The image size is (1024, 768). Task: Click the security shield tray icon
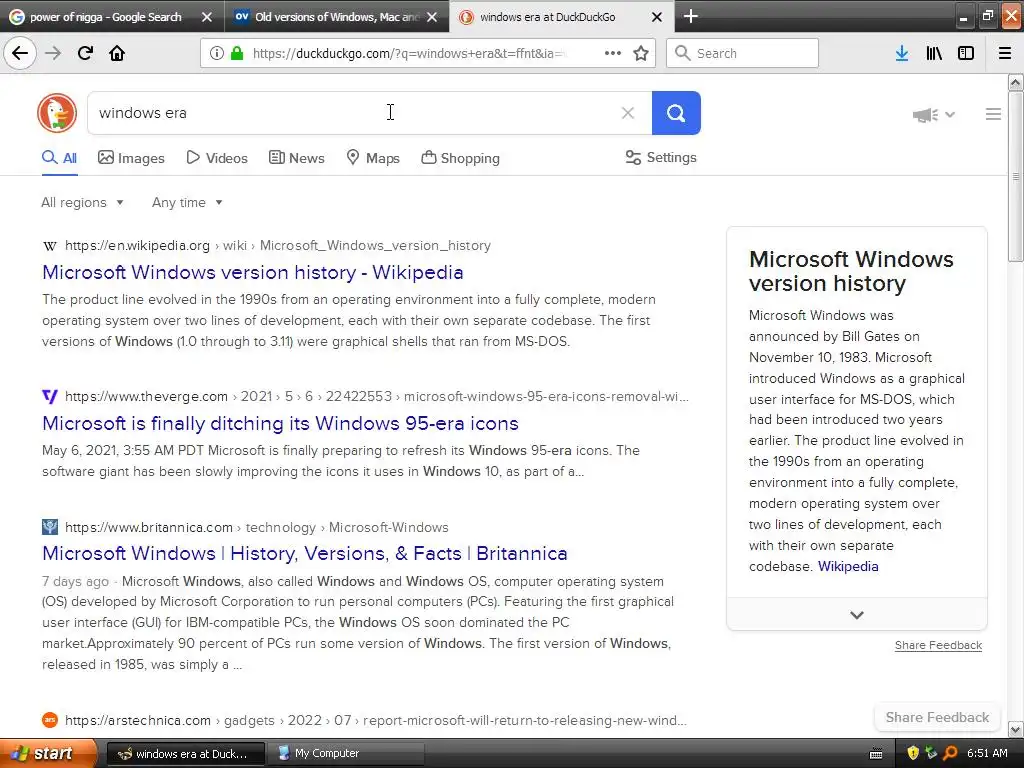click(x=913, y=754)
